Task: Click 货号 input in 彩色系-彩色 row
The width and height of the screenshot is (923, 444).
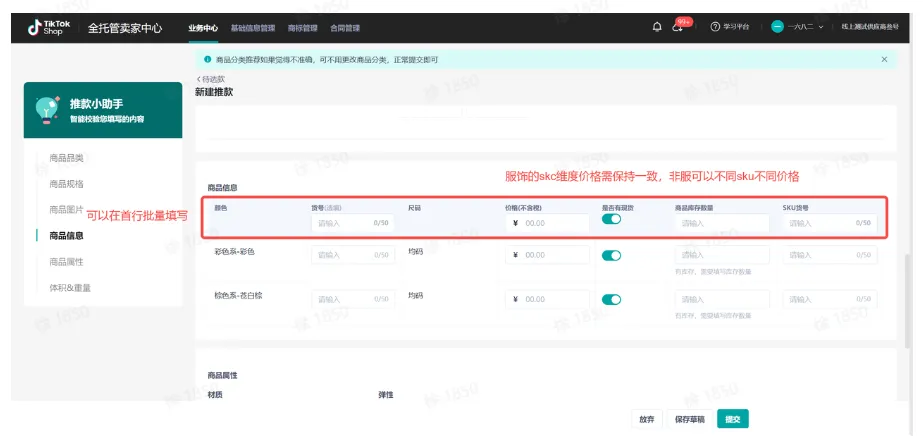Action: click(353, 255)
